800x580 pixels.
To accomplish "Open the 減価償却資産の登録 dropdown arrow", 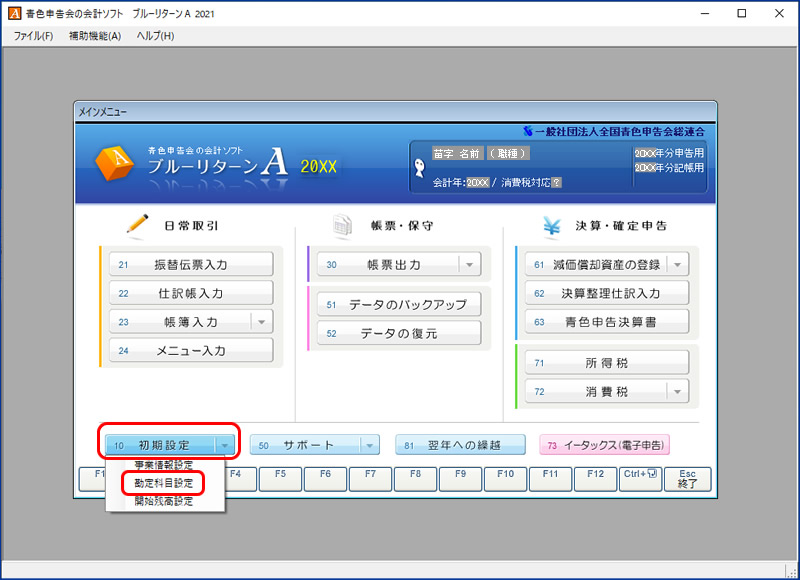I will pyautogui.click(x=677, y=265).
